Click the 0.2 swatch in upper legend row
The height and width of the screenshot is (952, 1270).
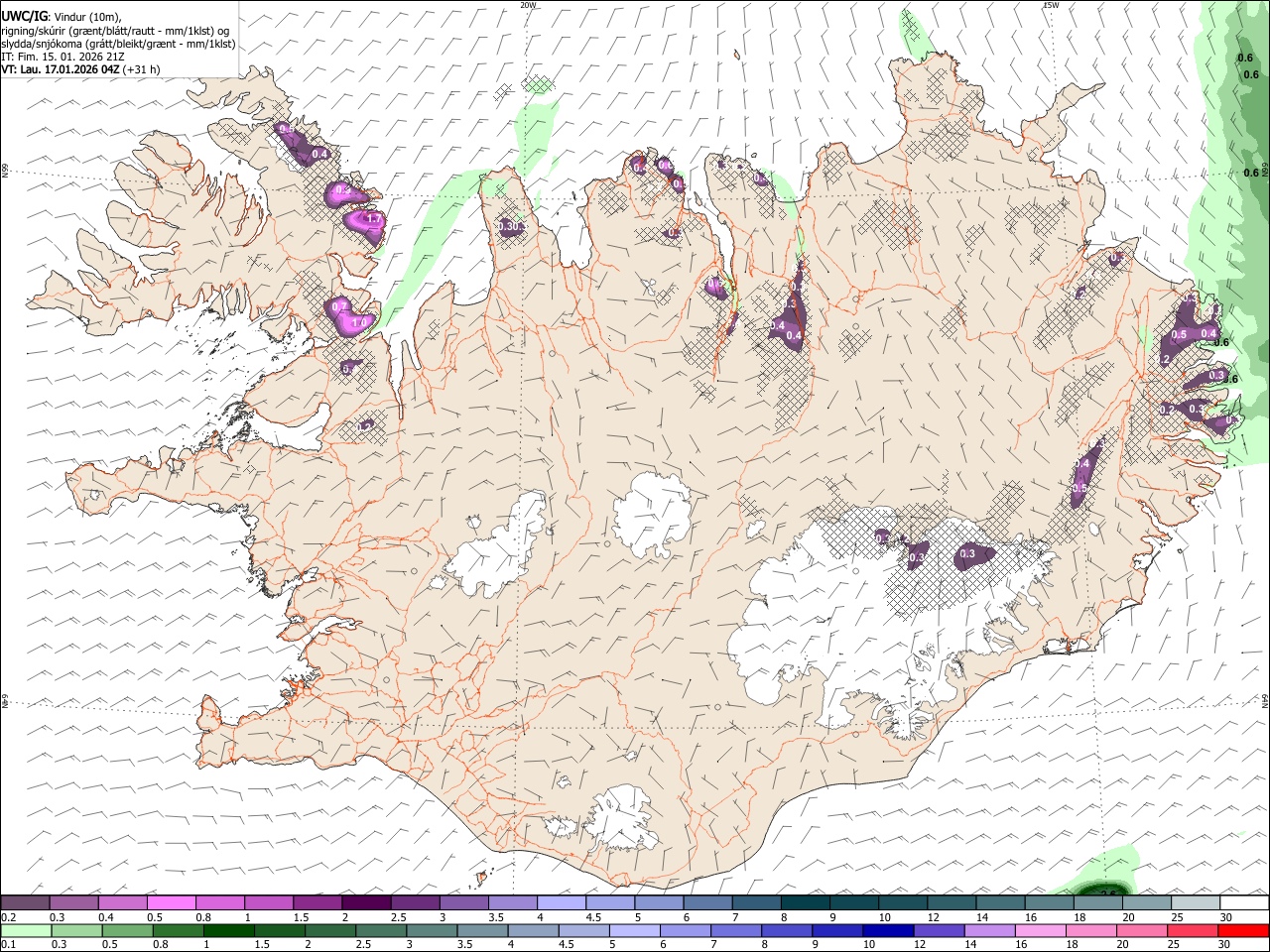(x=25, y=902)
